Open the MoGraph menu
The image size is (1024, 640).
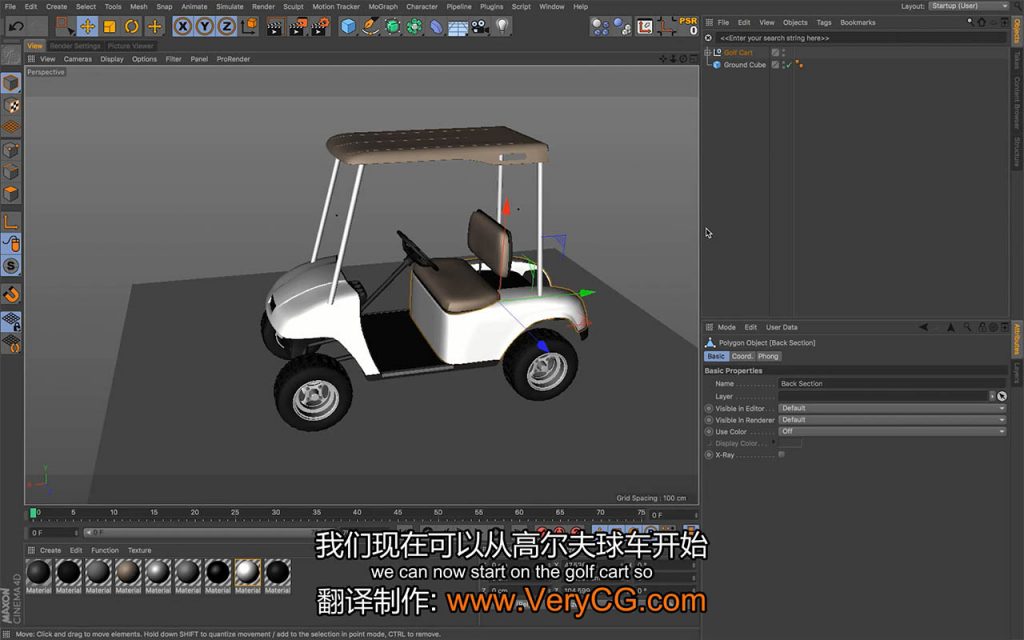383,6
